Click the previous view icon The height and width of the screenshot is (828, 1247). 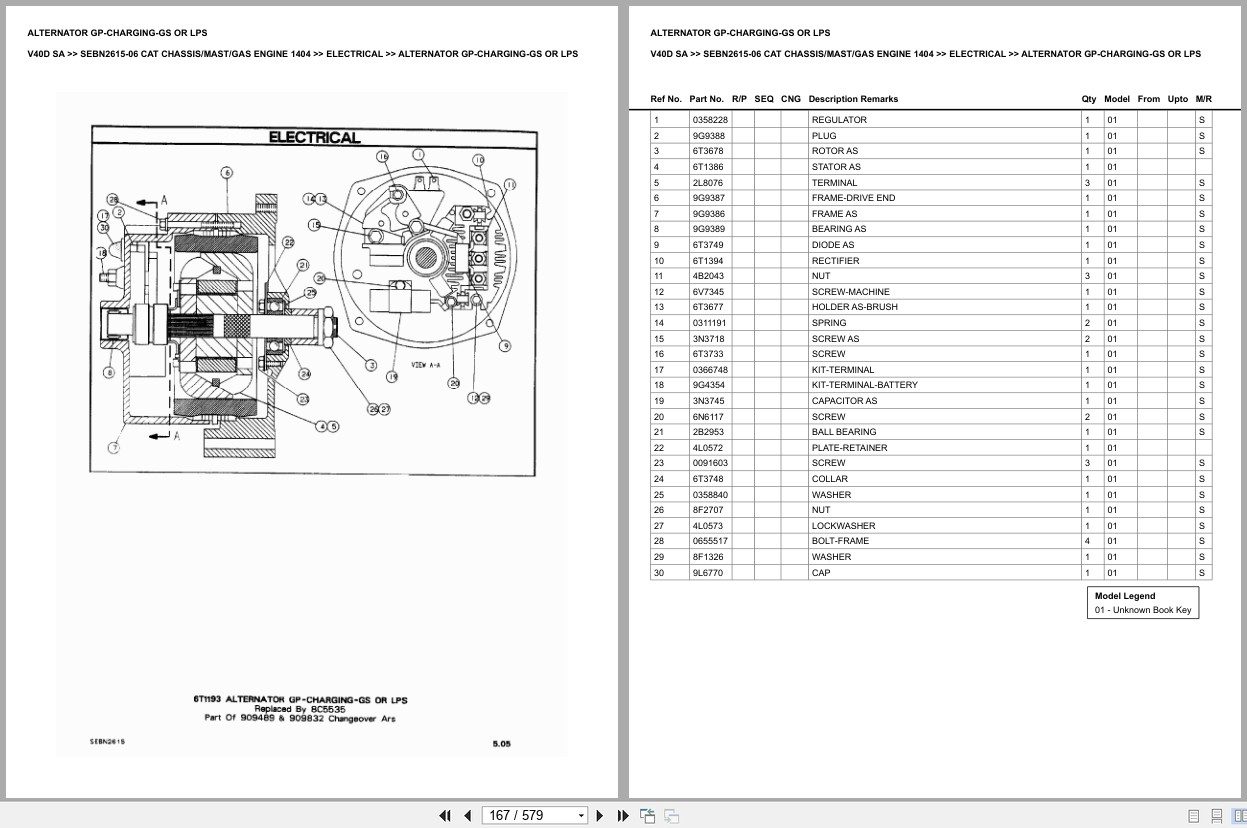tap(647, 815)
